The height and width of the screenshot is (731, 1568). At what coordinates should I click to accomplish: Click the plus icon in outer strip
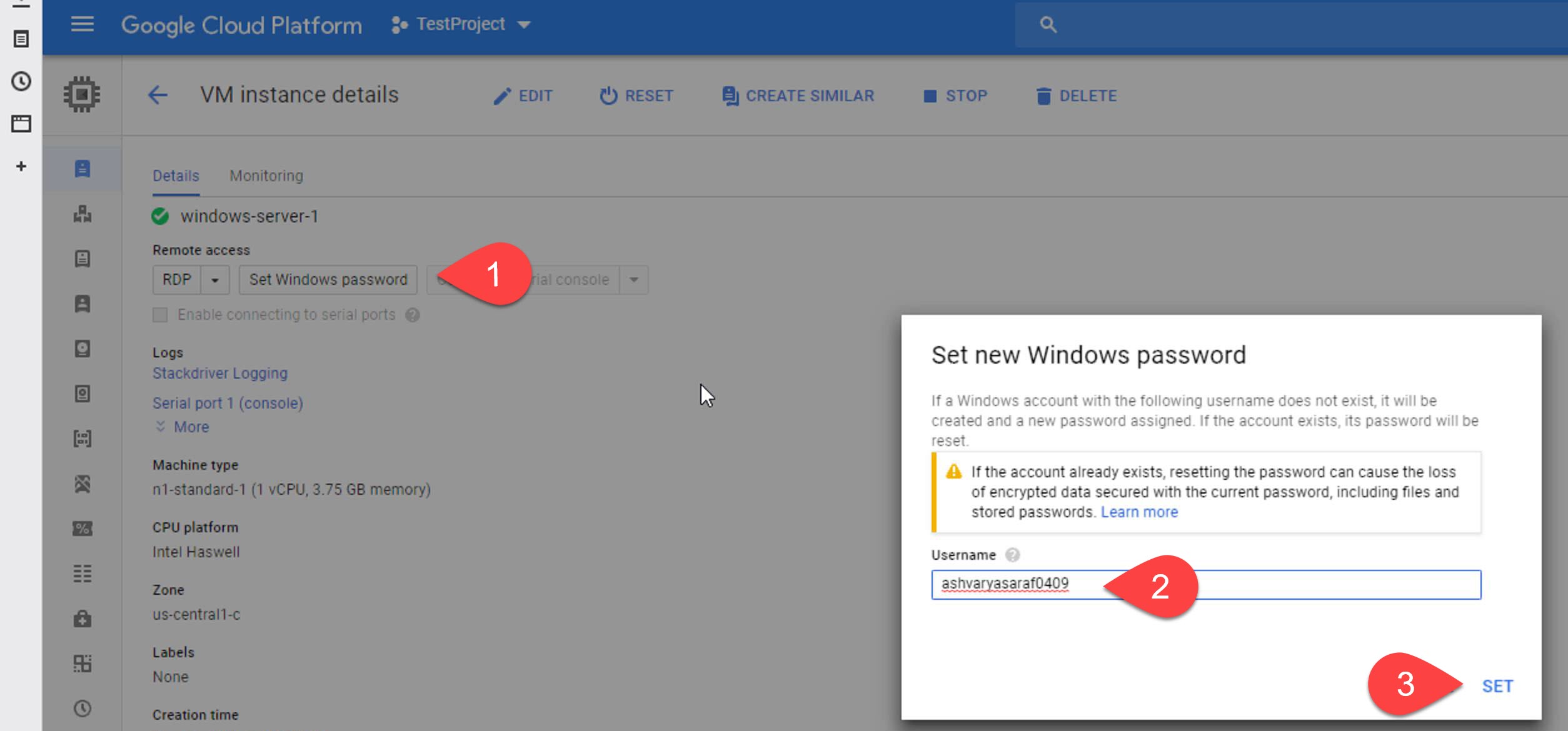21,166
